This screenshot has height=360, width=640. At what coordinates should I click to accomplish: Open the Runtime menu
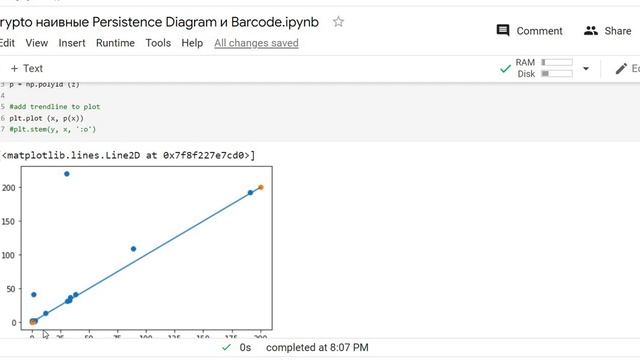click(115, 43)
